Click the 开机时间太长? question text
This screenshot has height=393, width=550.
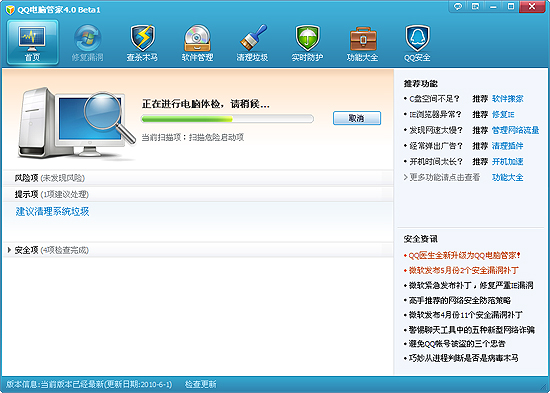tap(436, 161)
